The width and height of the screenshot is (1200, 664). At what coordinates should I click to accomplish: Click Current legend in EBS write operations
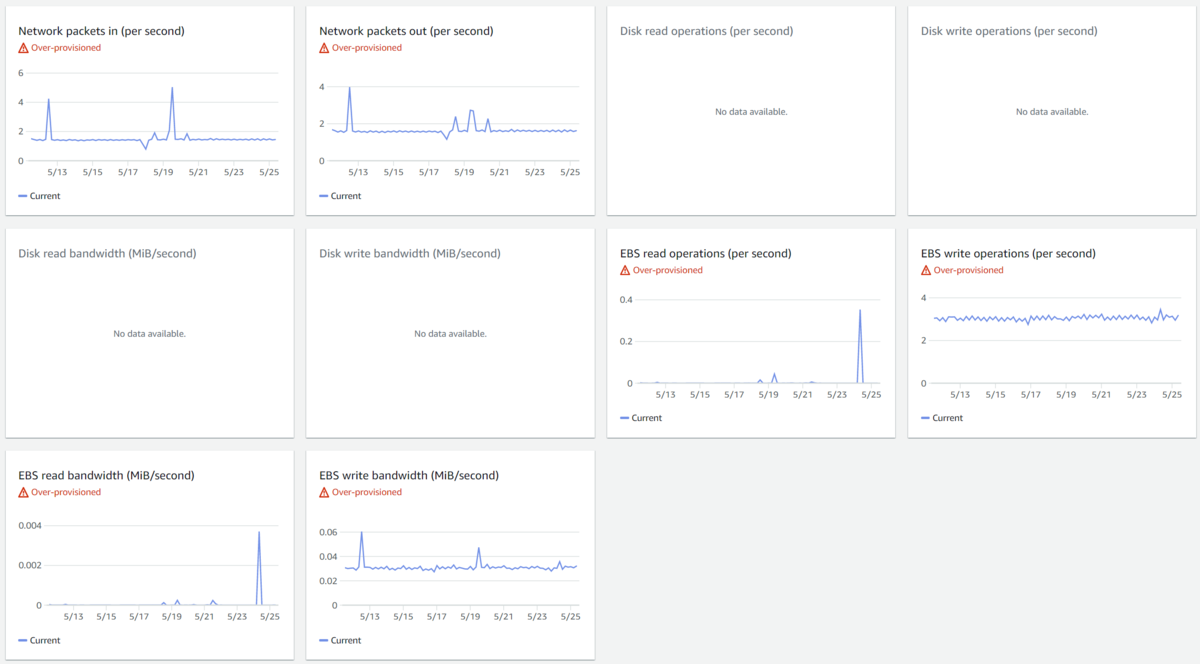pyautogui.click(x=942, y=418)
